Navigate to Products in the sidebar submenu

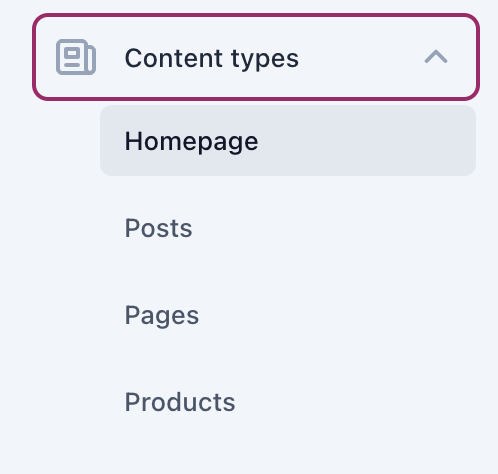click(x=288, y=402)
